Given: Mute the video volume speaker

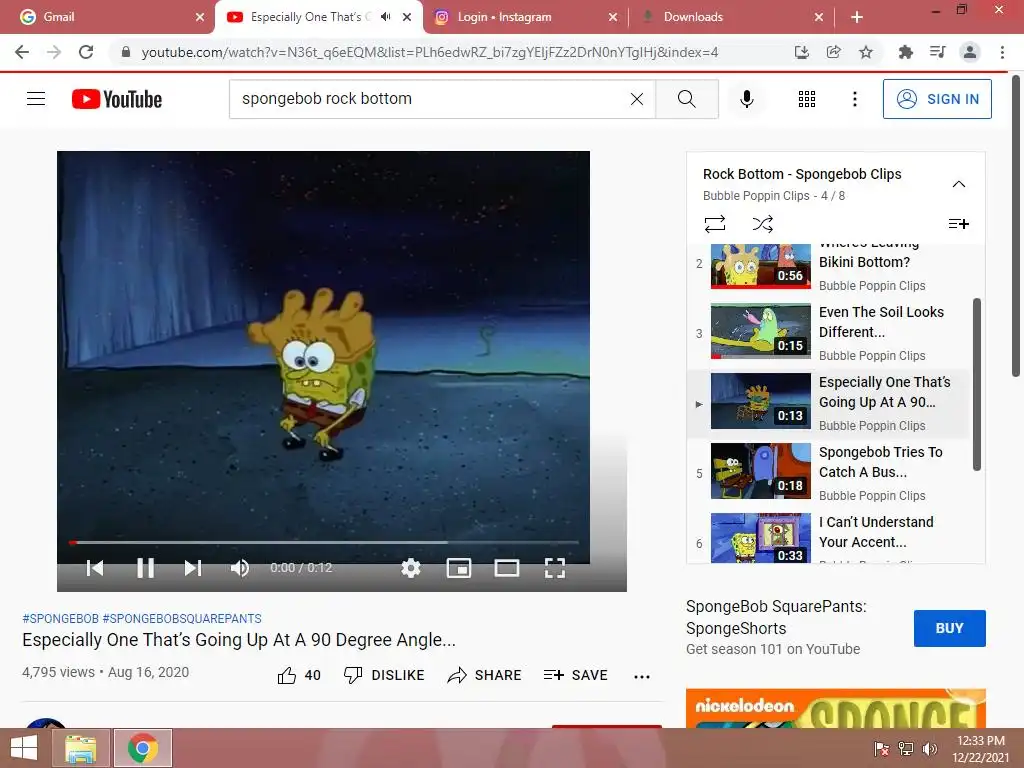Looking at the screenshot, I should tap(240, 568).
